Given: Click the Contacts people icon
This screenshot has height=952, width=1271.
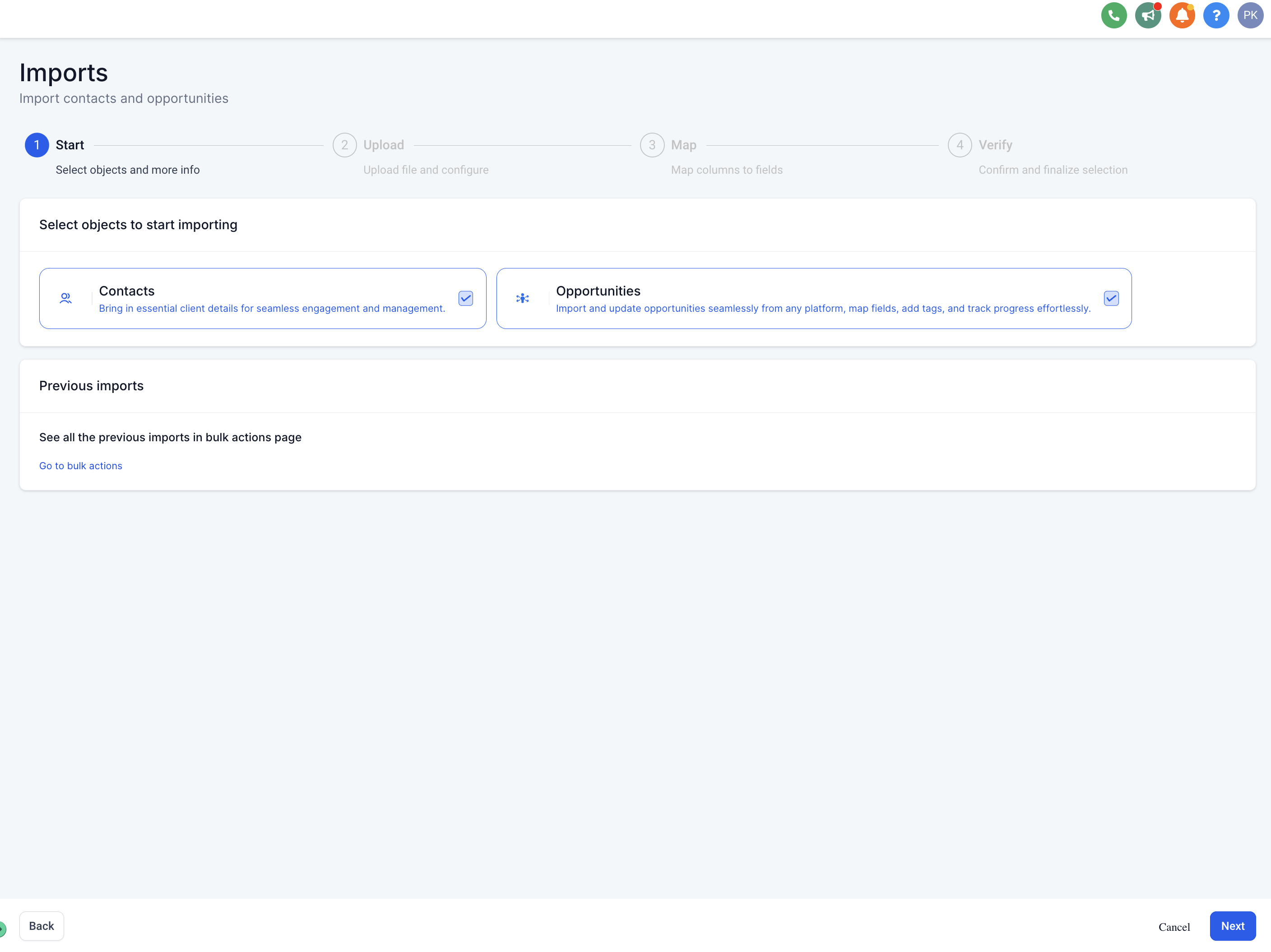Looking at the screenshot, I should pyautogui.click(x=65, y=298).
